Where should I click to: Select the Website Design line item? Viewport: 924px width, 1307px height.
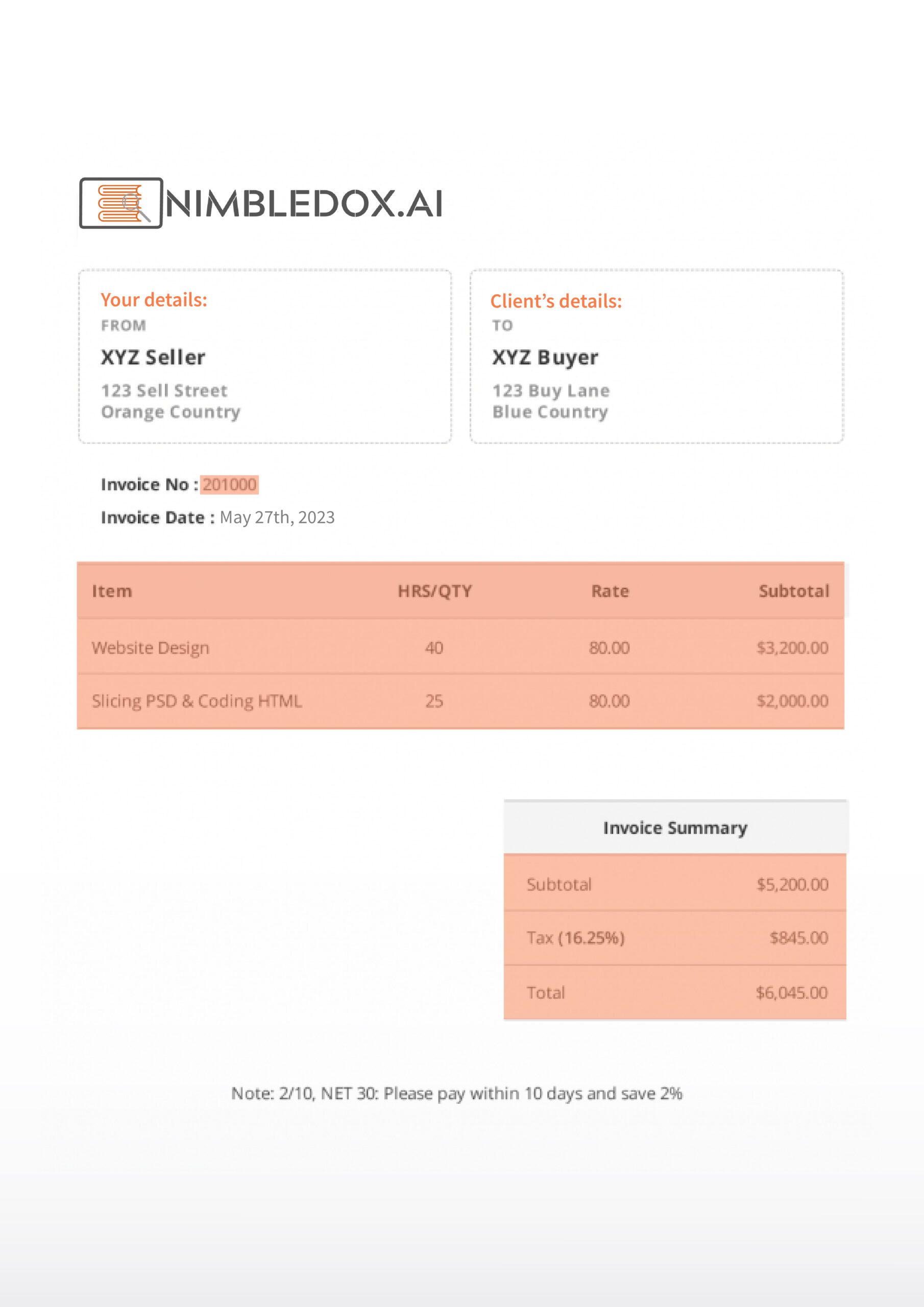click(x=150, y=648)
